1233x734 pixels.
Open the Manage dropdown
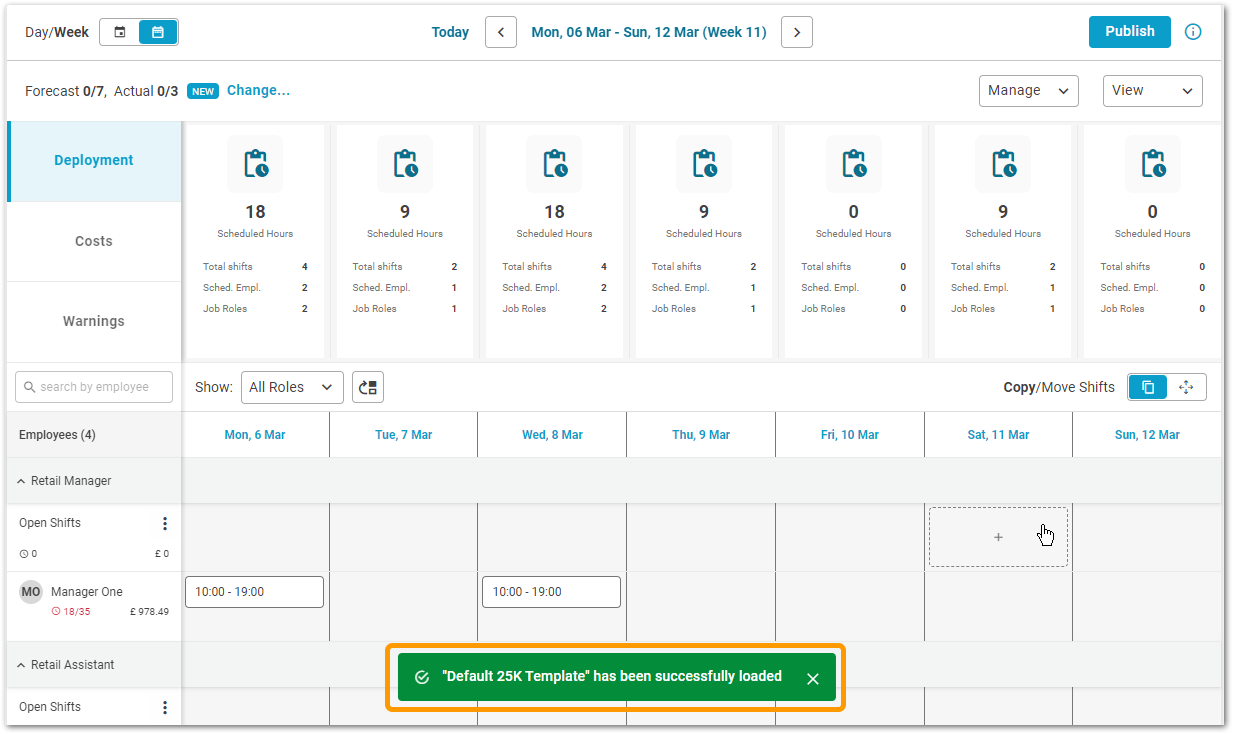coord(1028,90)
